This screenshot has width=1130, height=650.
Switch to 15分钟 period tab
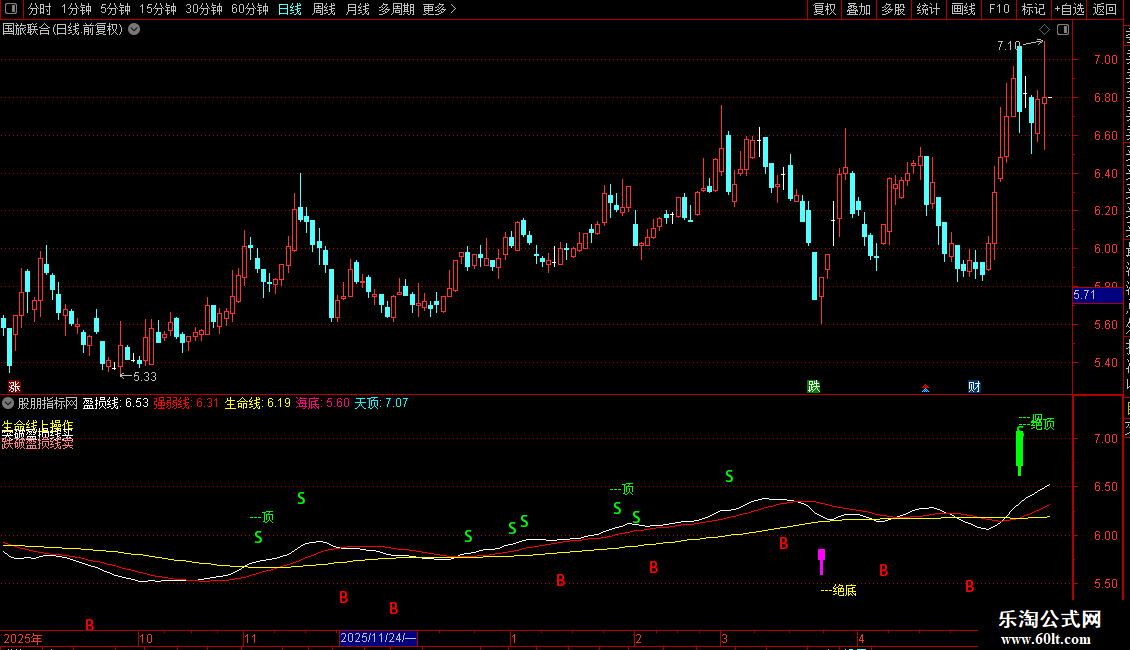(x=158, y=9)
